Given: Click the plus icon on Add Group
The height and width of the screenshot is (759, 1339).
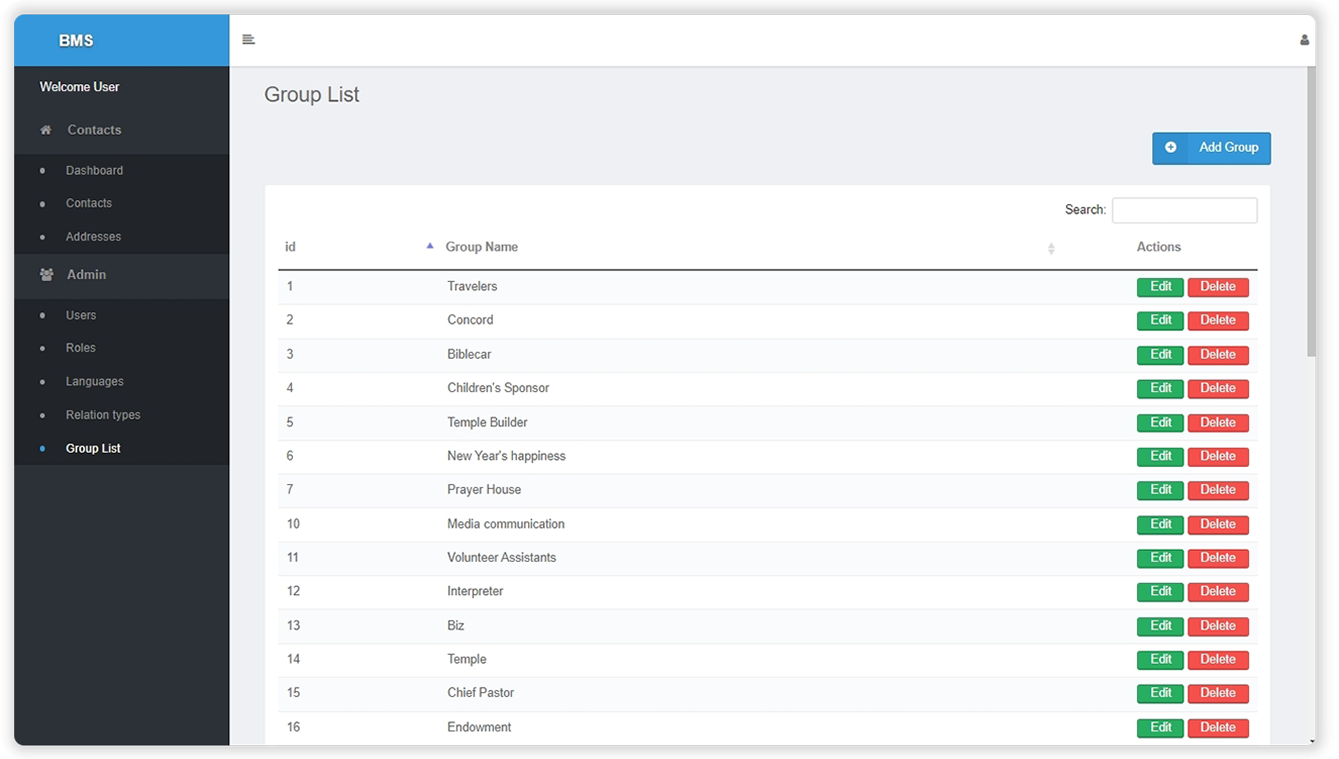Looking at the screenshot, I should [1170, 148].
